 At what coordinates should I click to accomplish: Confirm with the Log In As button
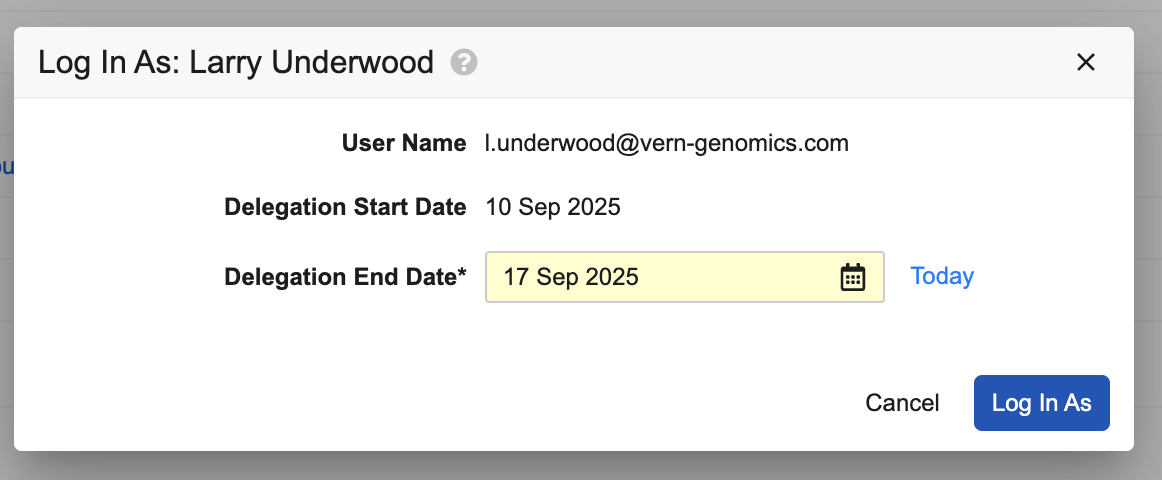1041,403
